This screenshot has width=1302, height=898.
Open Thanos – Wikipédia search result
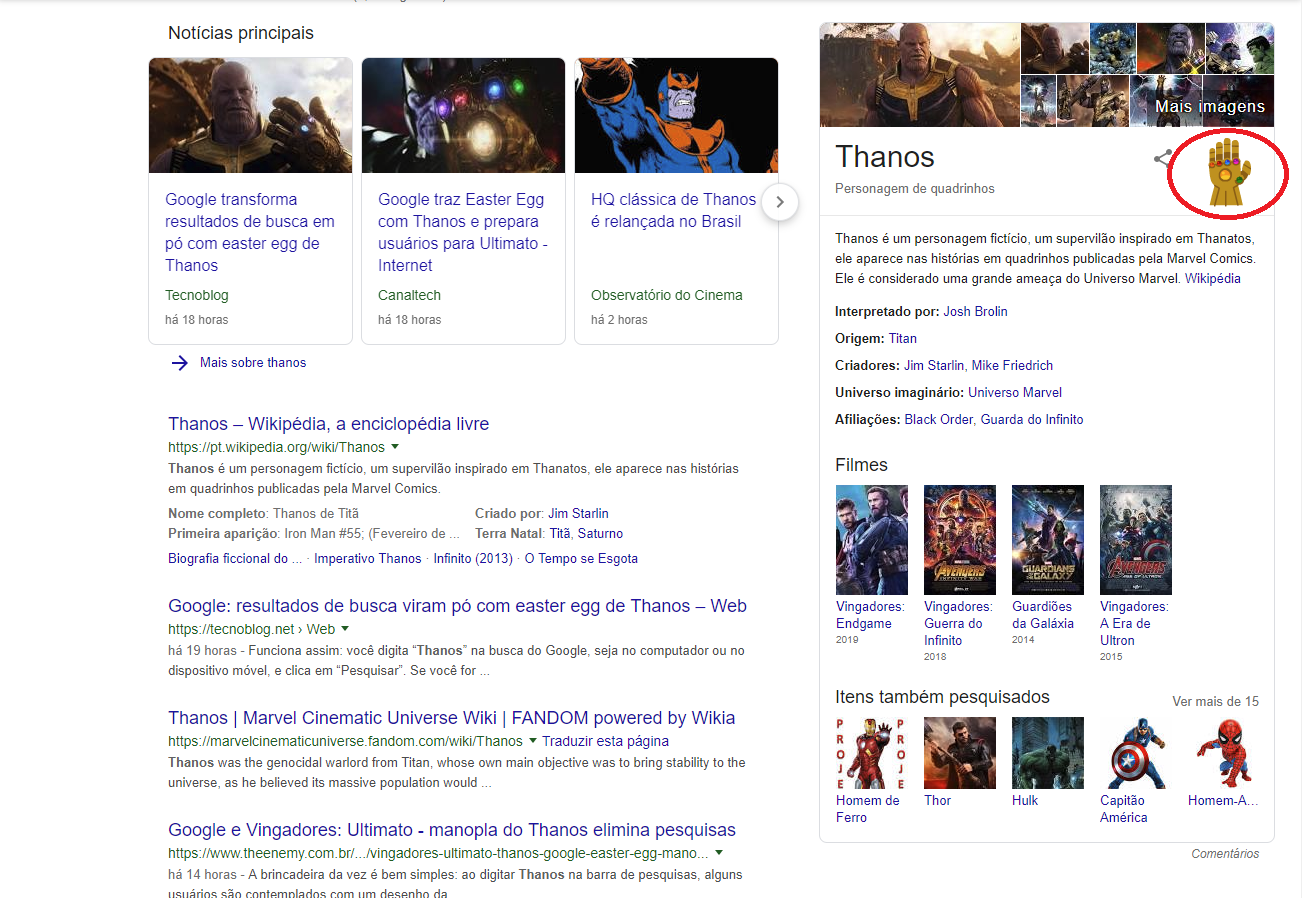[328, 424]
